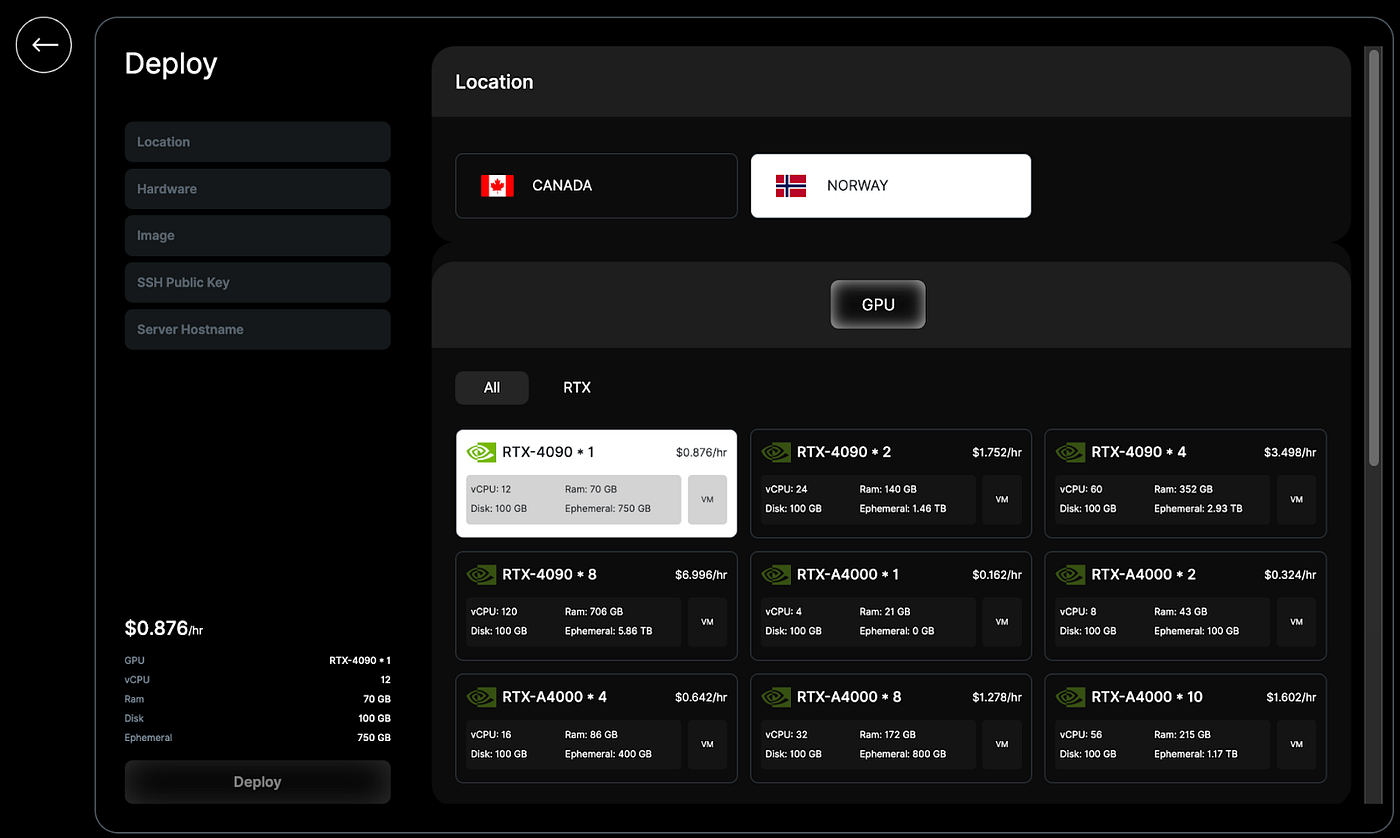Click the $0.324/hr price
This screenshot has height=838, width=1400.
(x=1290, y=575)
